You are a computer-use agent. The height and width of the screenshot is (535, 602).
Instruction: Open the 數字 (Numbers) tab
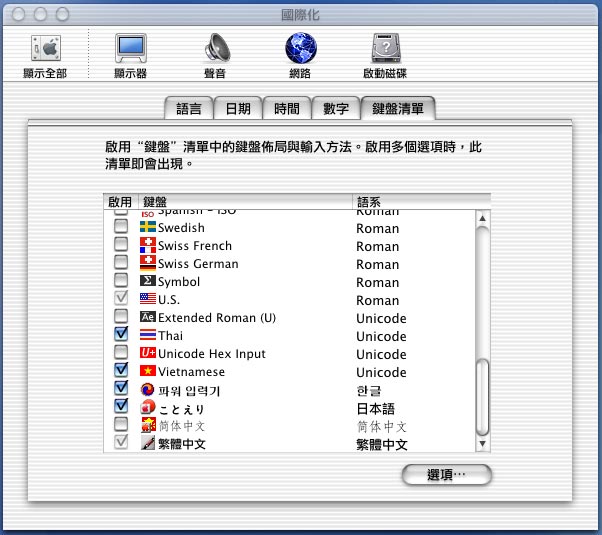[335, 109]
